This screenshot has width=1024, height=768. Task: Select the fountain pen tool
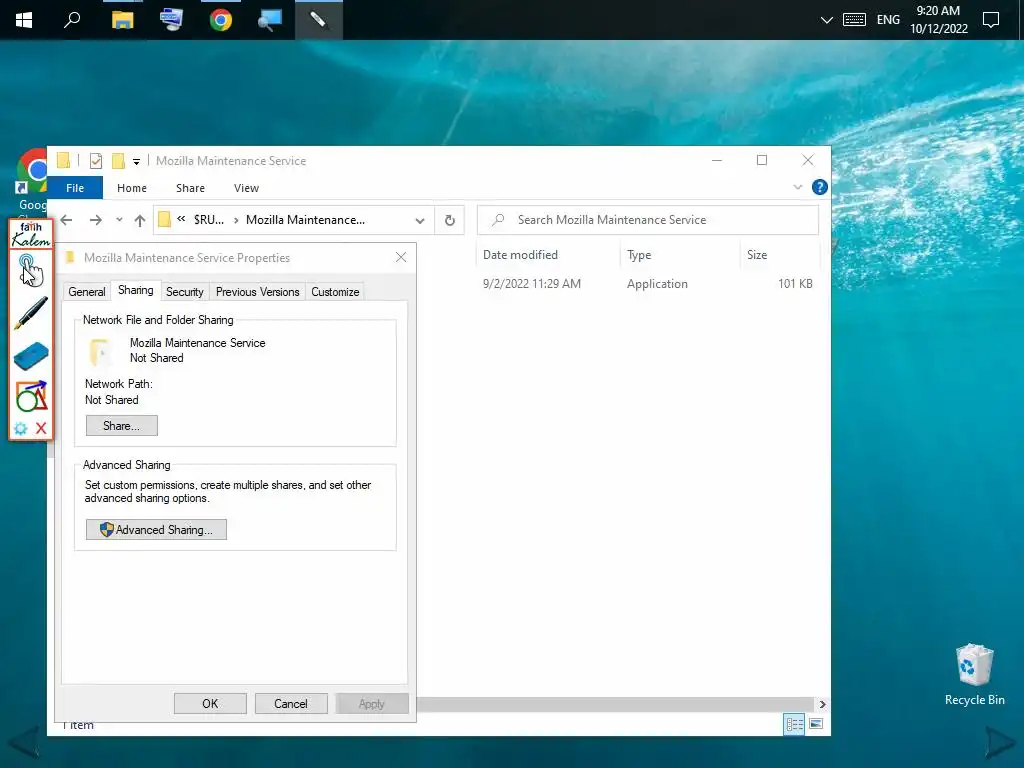pos(31,312)
